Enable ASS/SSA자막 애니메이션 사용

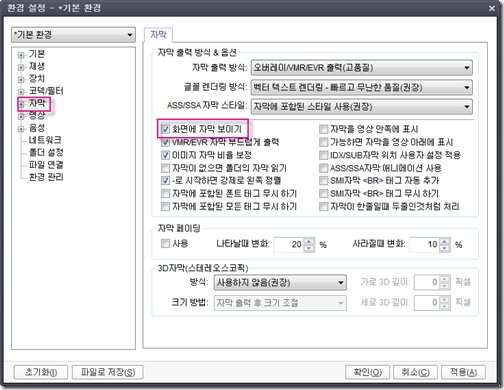click(323, 168)
